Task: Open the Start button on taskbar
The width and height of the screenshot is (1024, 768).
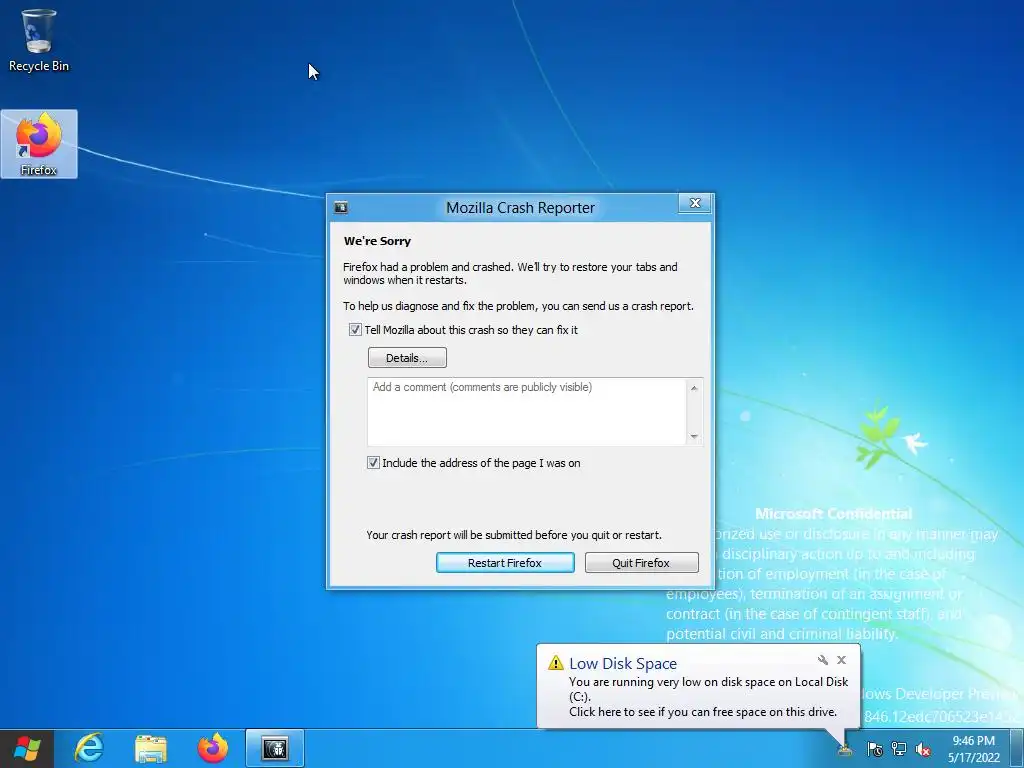Action: [26, 748]
